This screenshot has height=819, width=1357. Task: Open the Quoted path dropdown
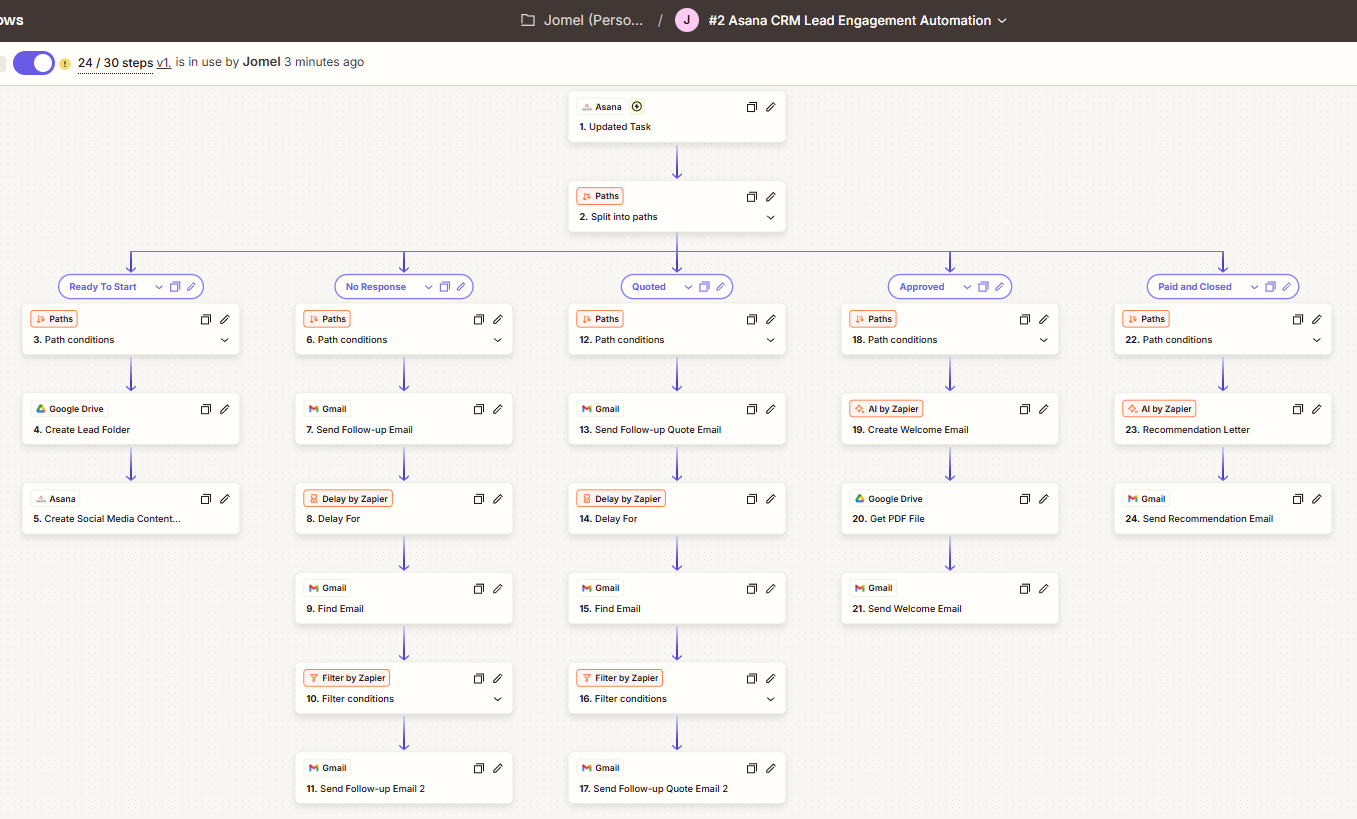[x=687, y=287]
